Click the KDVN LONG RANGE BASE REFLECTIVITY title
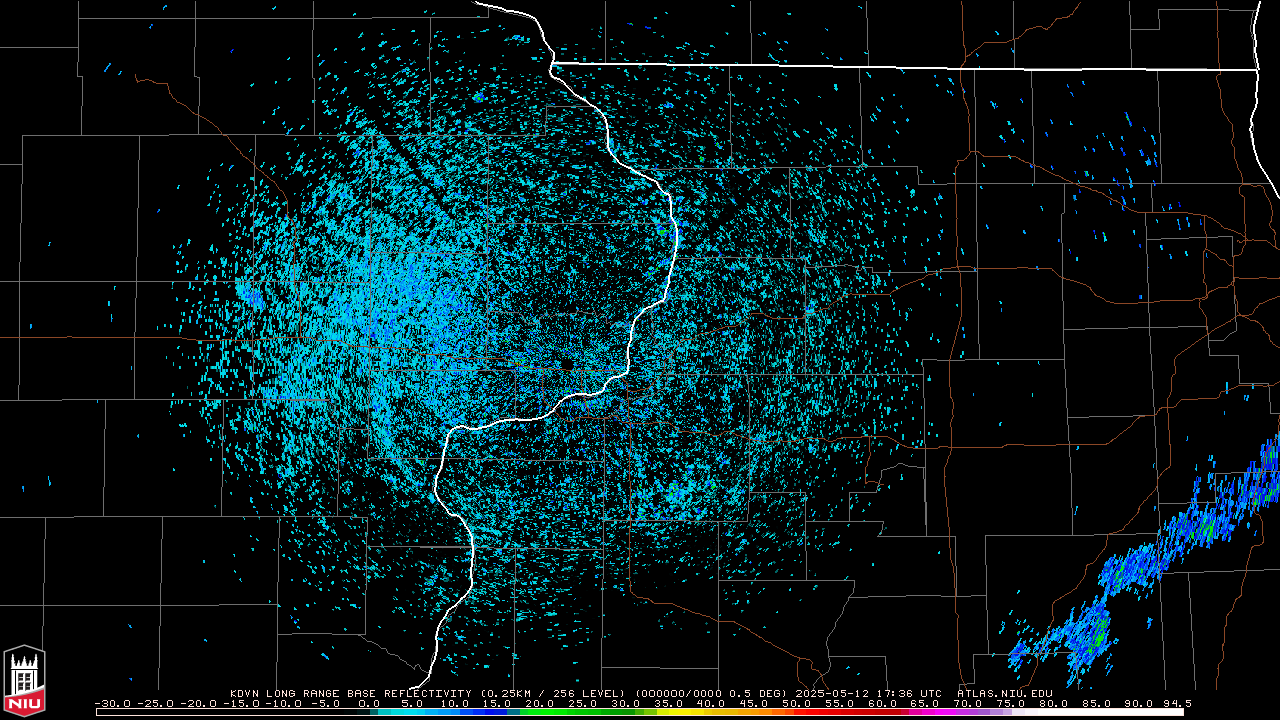The width and height of the screenshot is (1280, 720). [349, 692]
